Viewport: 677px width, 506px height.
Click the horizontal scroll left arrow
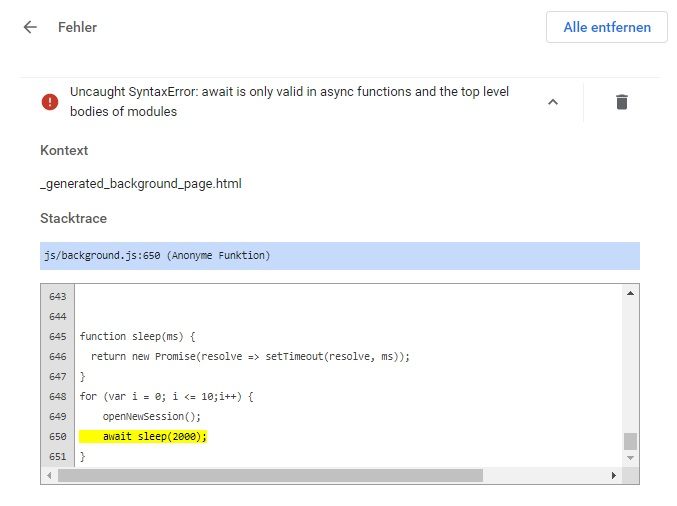49,475
